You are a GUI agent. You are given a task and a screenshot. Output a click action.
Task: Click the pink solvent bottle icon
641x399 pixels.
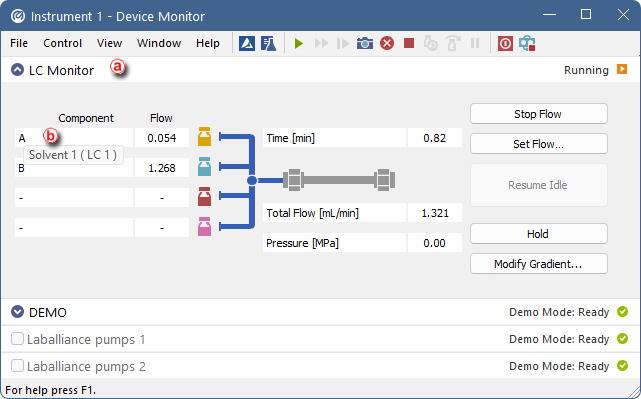pos(204,227)
